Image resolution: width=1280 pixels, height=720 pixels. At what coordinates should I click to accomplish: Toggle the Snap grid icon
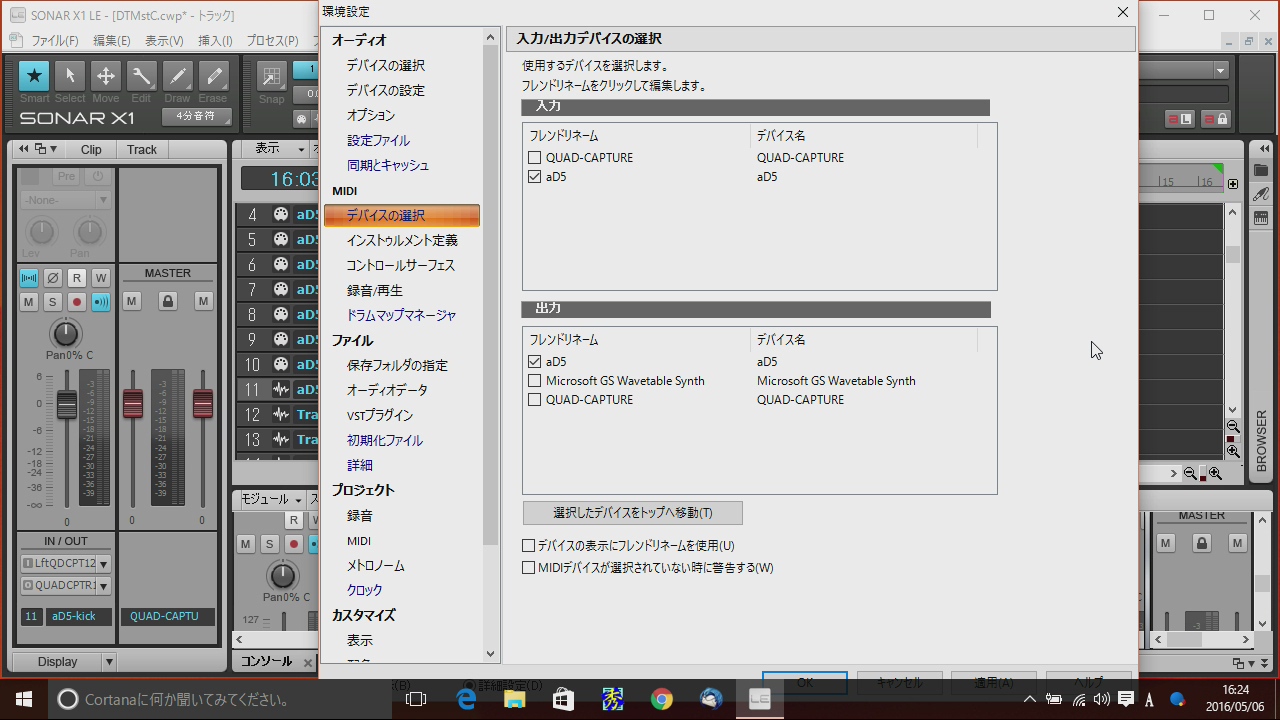click(x=271, y=76)
